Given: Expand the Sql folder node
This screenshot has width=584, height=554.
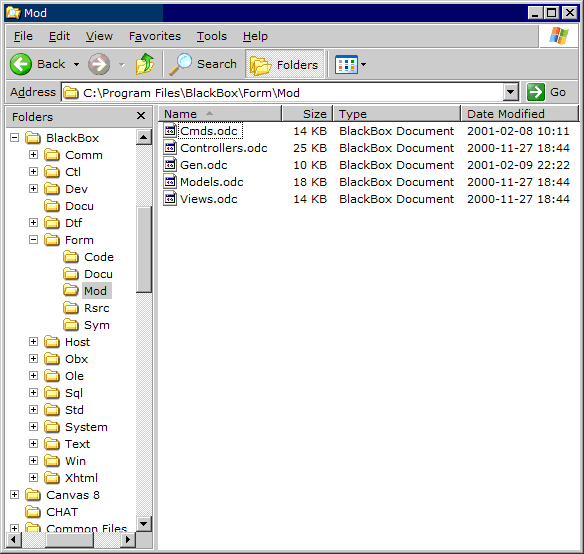Looking at the screenshot, I should point(34,393).
